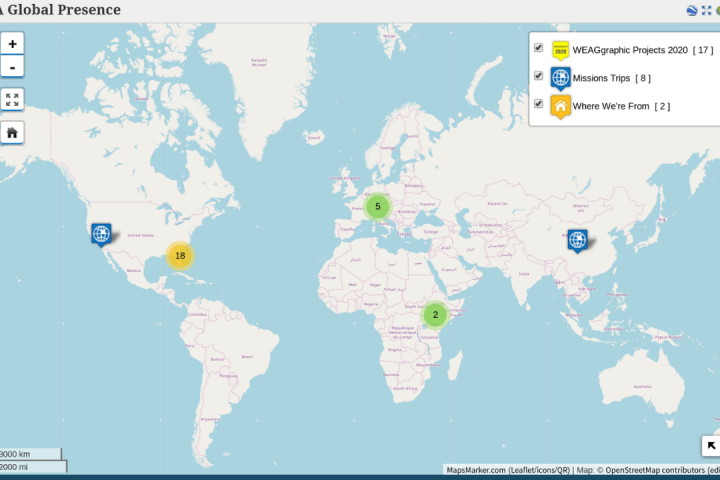Click the orange Where We're From house icon
The image size is (720, 480).
[x=560, y=106]
